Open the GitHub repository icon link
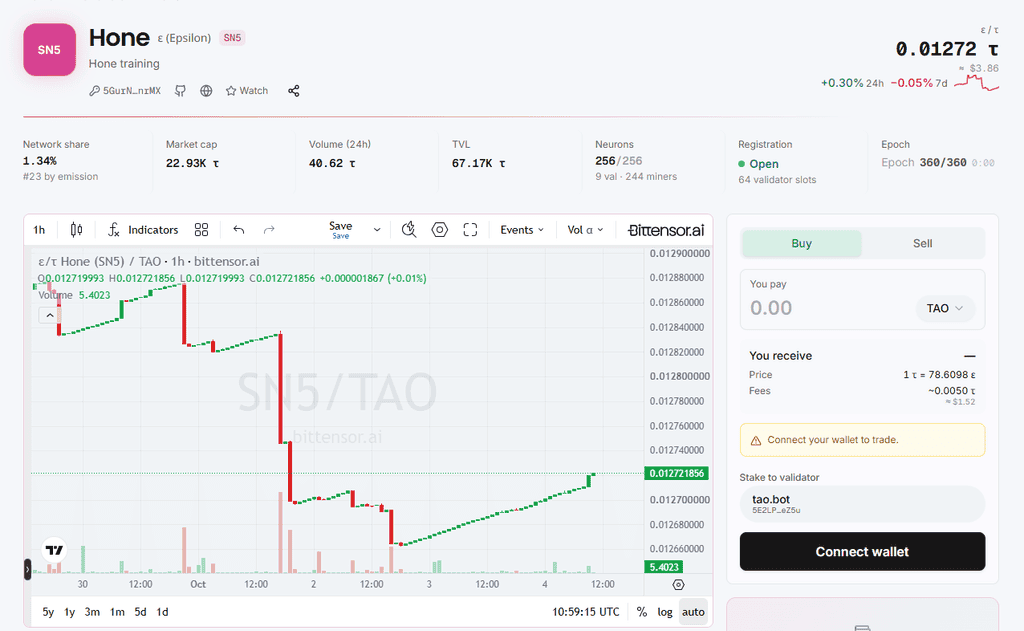Image resolution: width=1024 pixels, height=631 pixels. point(180,91)
